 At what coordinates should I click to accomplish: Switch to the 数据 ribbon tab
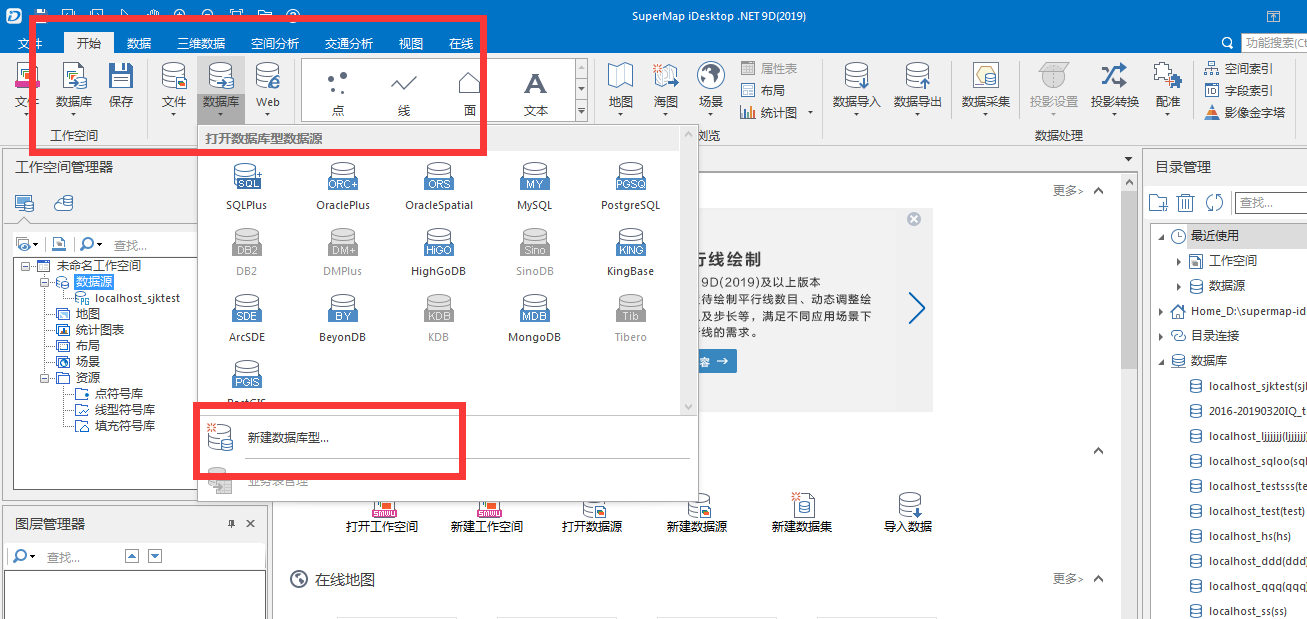[139, 44]
